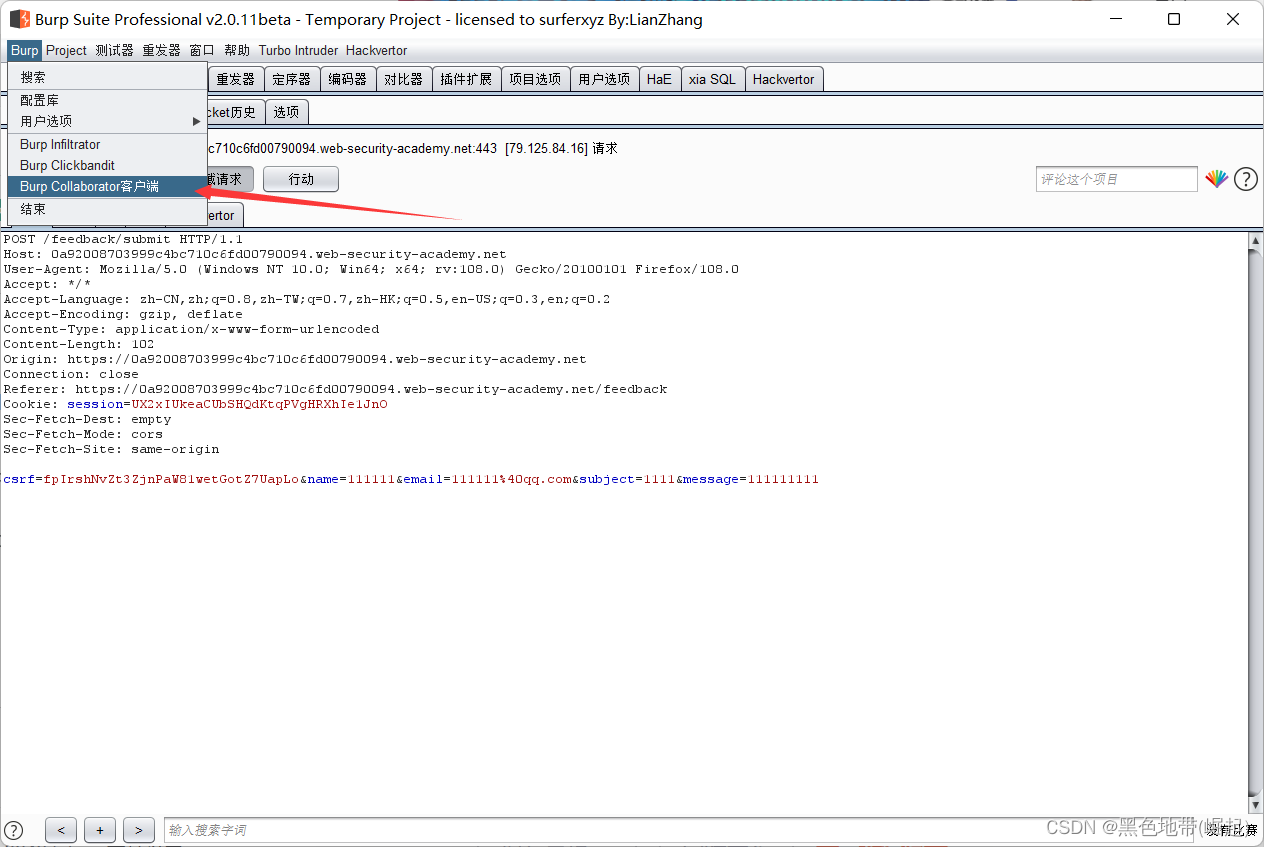The width and height of the screenshot is (1264, 847).
Task: Click the vertical scrollbar track of request editor
Action: [x=1256, y=523]
